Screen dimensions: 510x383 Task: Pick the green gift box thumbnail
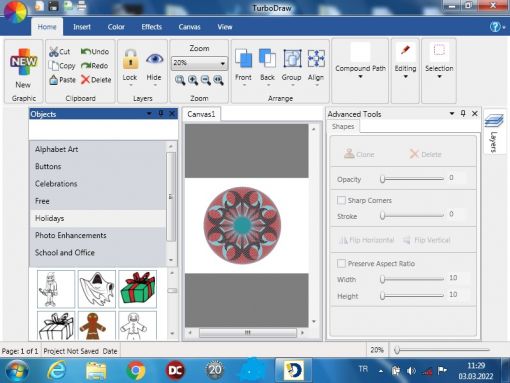pyautogui.click(x=138, y=288)
